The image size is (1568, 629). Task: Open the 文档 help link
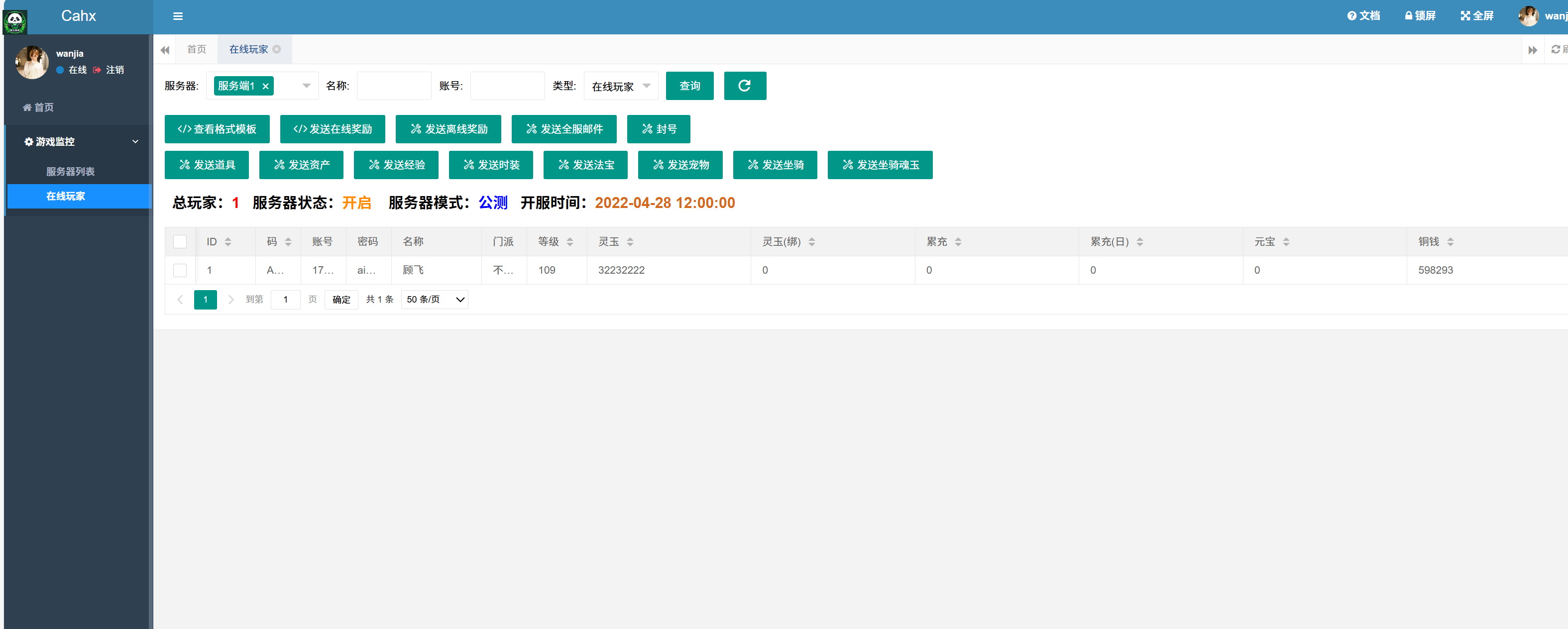pyautogui.click(x=1363, y=16)
